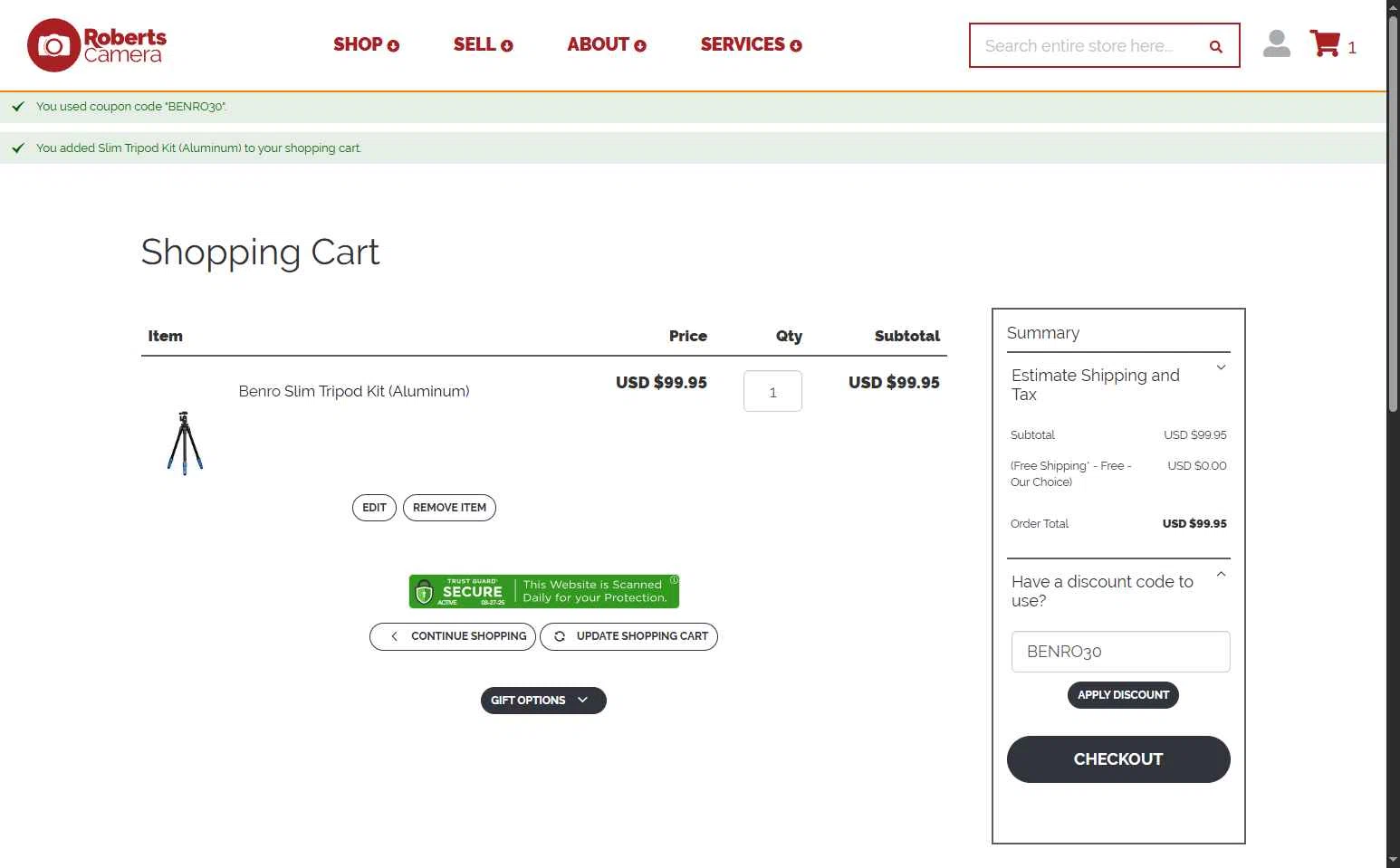Click the quantity input box

pyautogui.click(x=772, y=391)
